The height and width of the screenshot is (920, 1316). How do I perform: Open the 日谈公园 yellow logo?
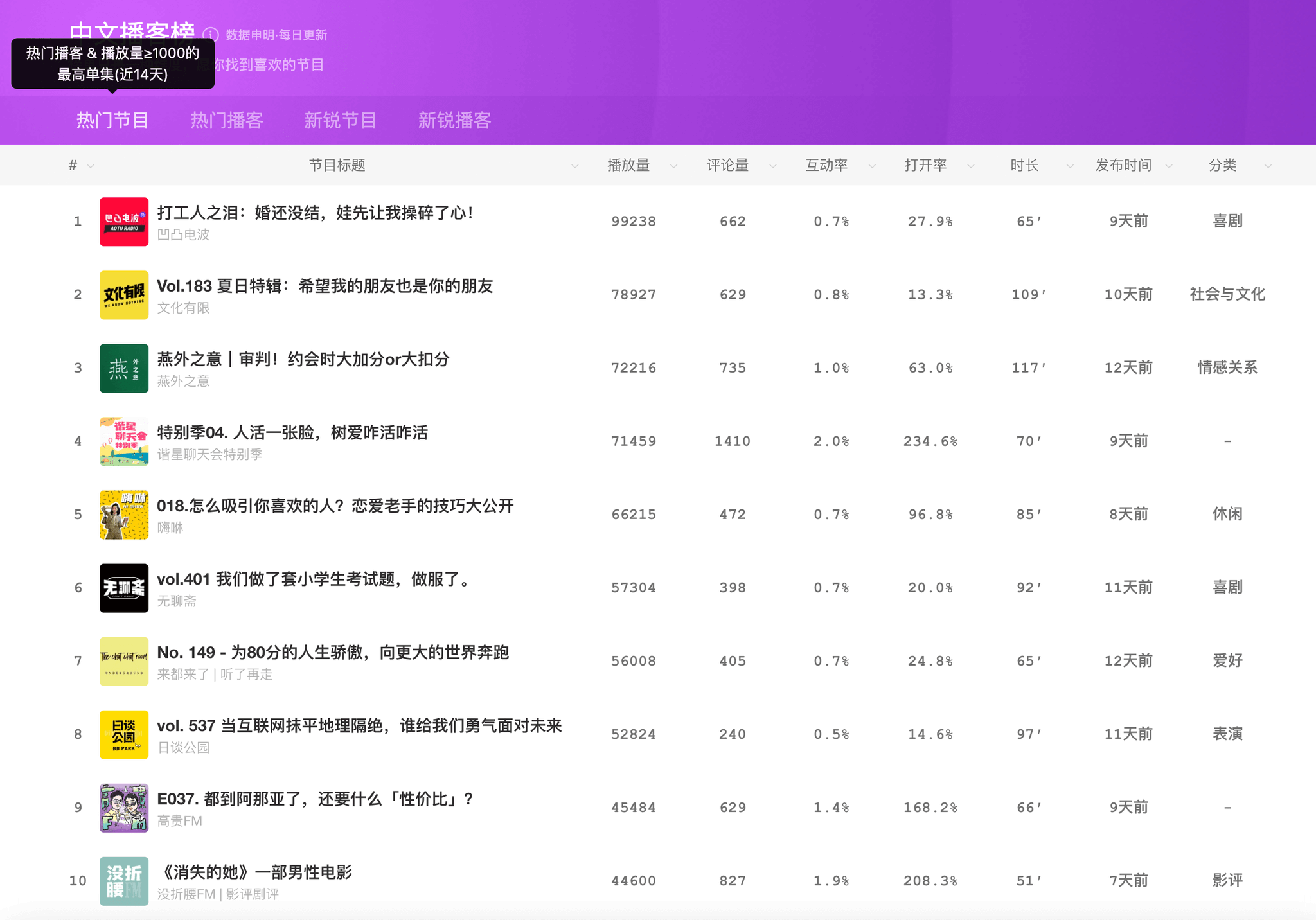(x=124, y=734)
